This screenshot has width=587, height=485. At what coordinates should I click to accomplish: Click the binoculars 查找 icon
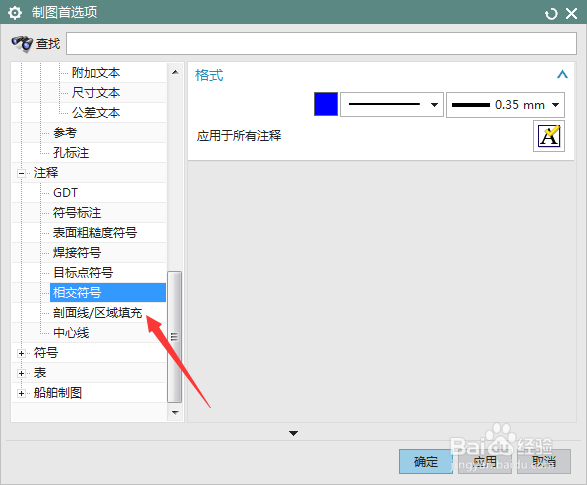[x=22, y=44]
